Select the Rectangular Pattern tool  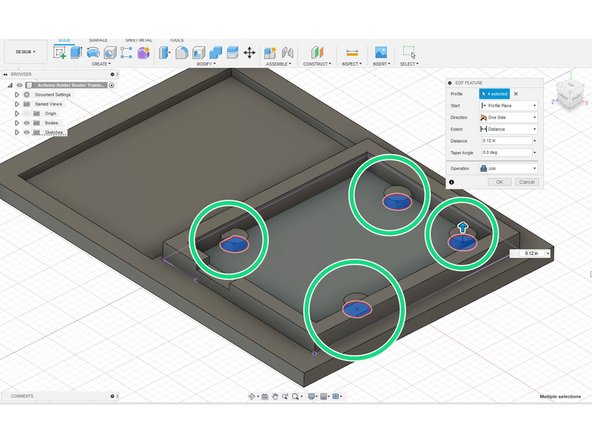126,52
